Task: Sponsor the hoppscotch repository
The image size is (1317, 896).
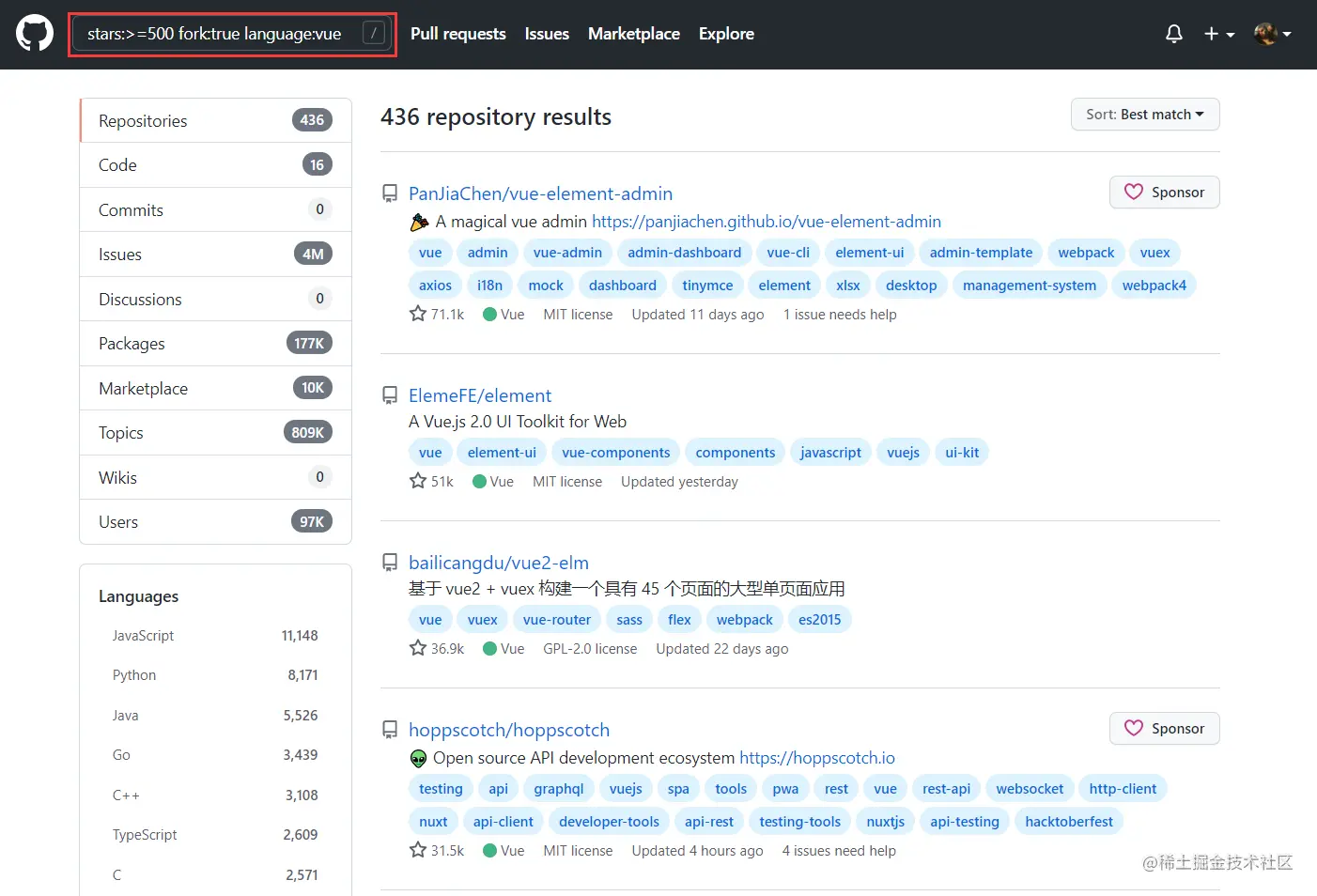Action: tap(1164, 729)
